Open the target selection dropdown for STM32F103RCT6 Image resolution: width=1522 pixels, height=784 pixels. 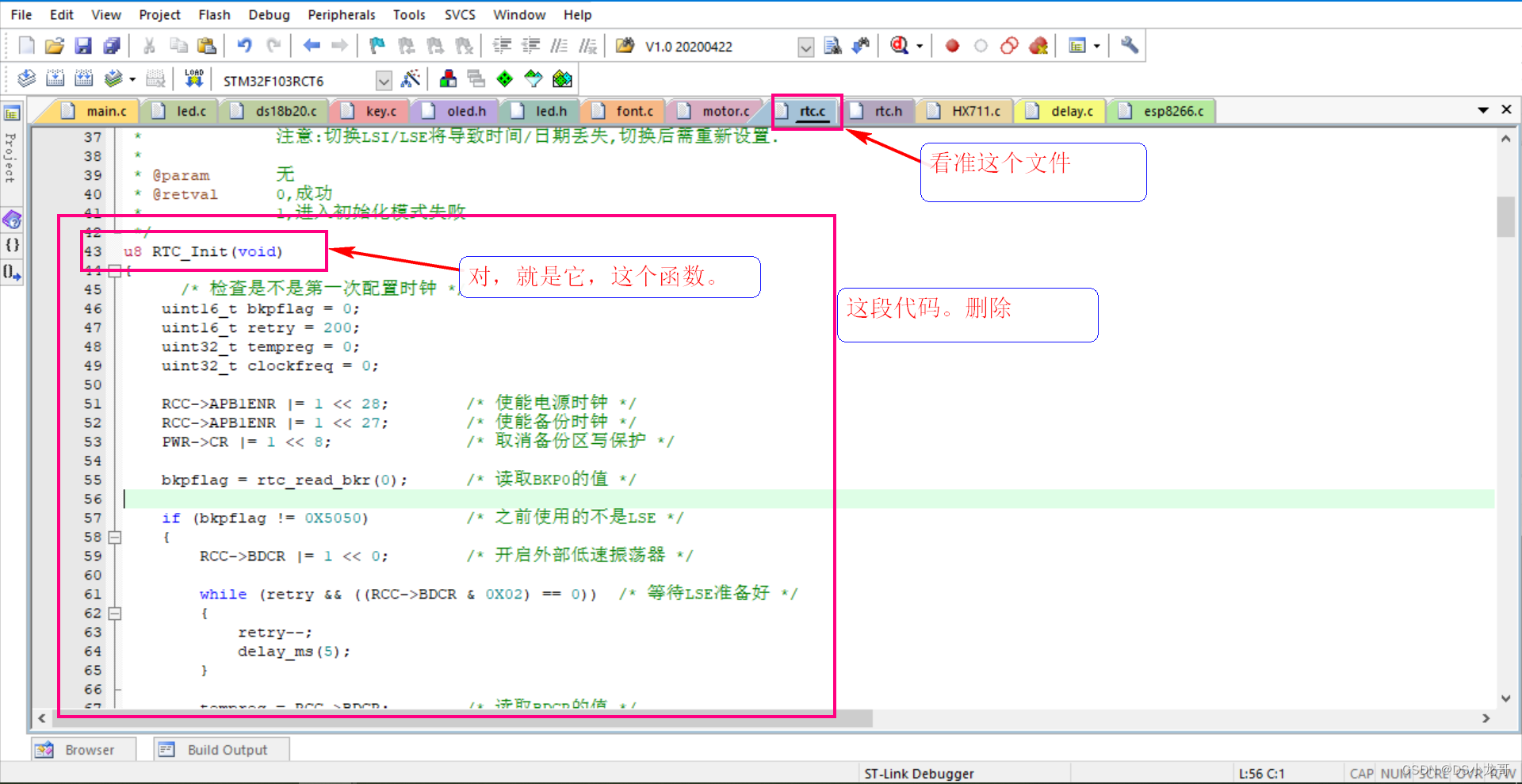(x=384, y=80)
